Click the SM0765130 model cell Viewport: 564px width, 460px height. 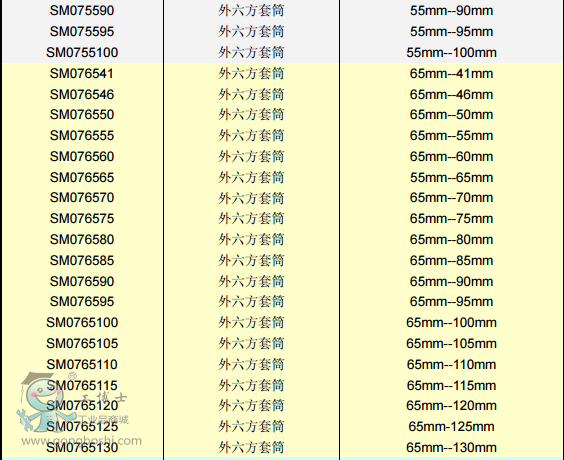tap(82, 448)
